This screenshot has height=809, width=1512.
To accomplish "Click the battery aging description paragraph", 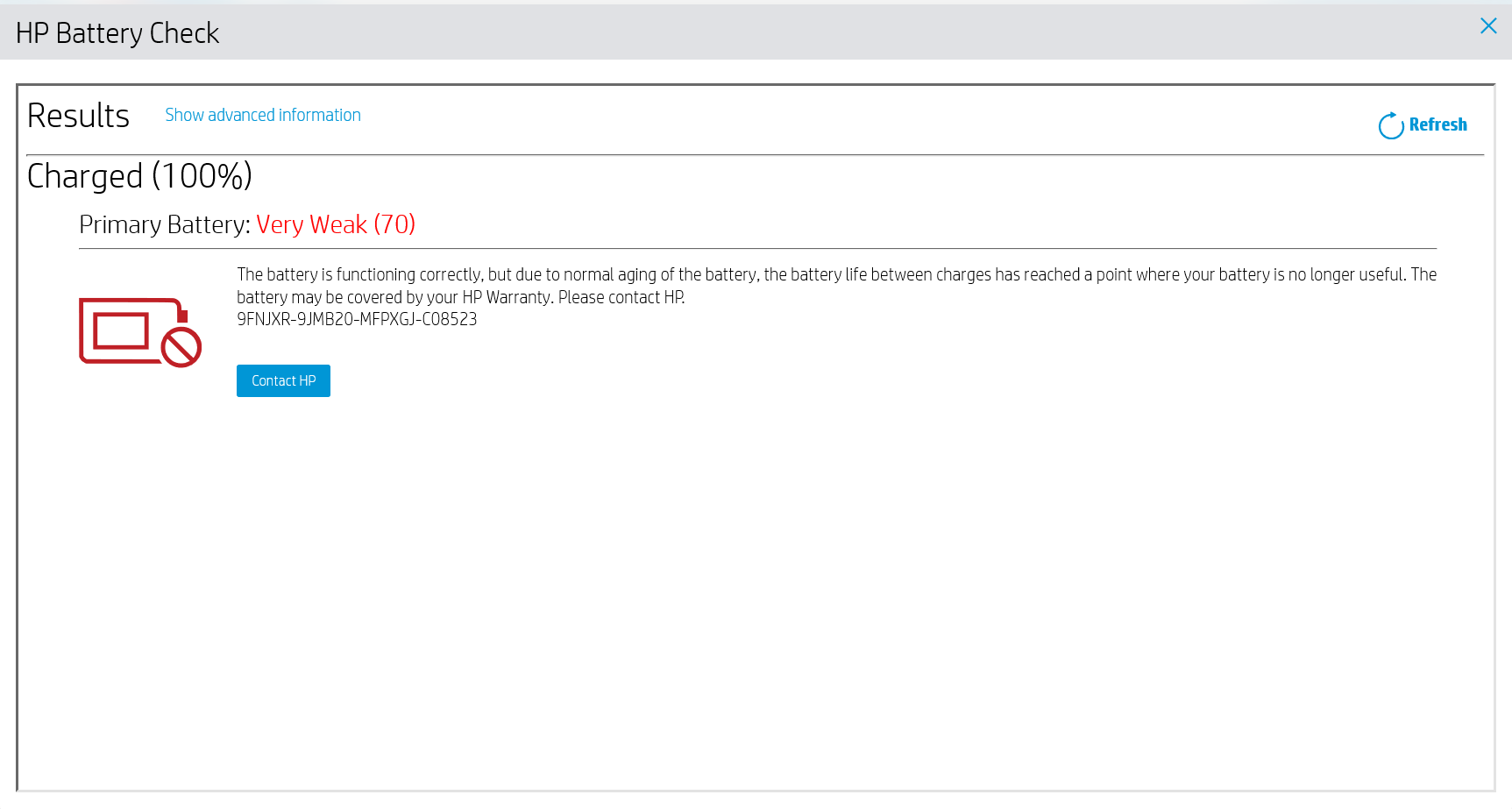I will coord(789,285).
